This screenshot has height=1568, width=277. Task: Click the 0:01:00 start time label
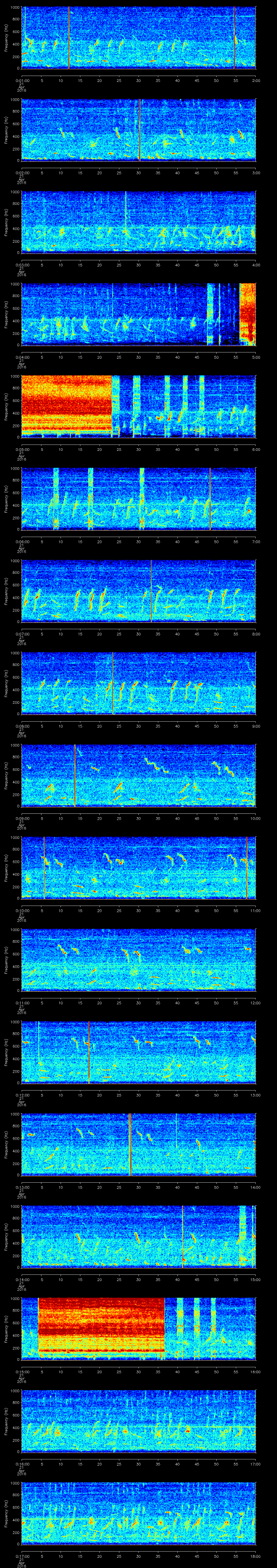22,80
